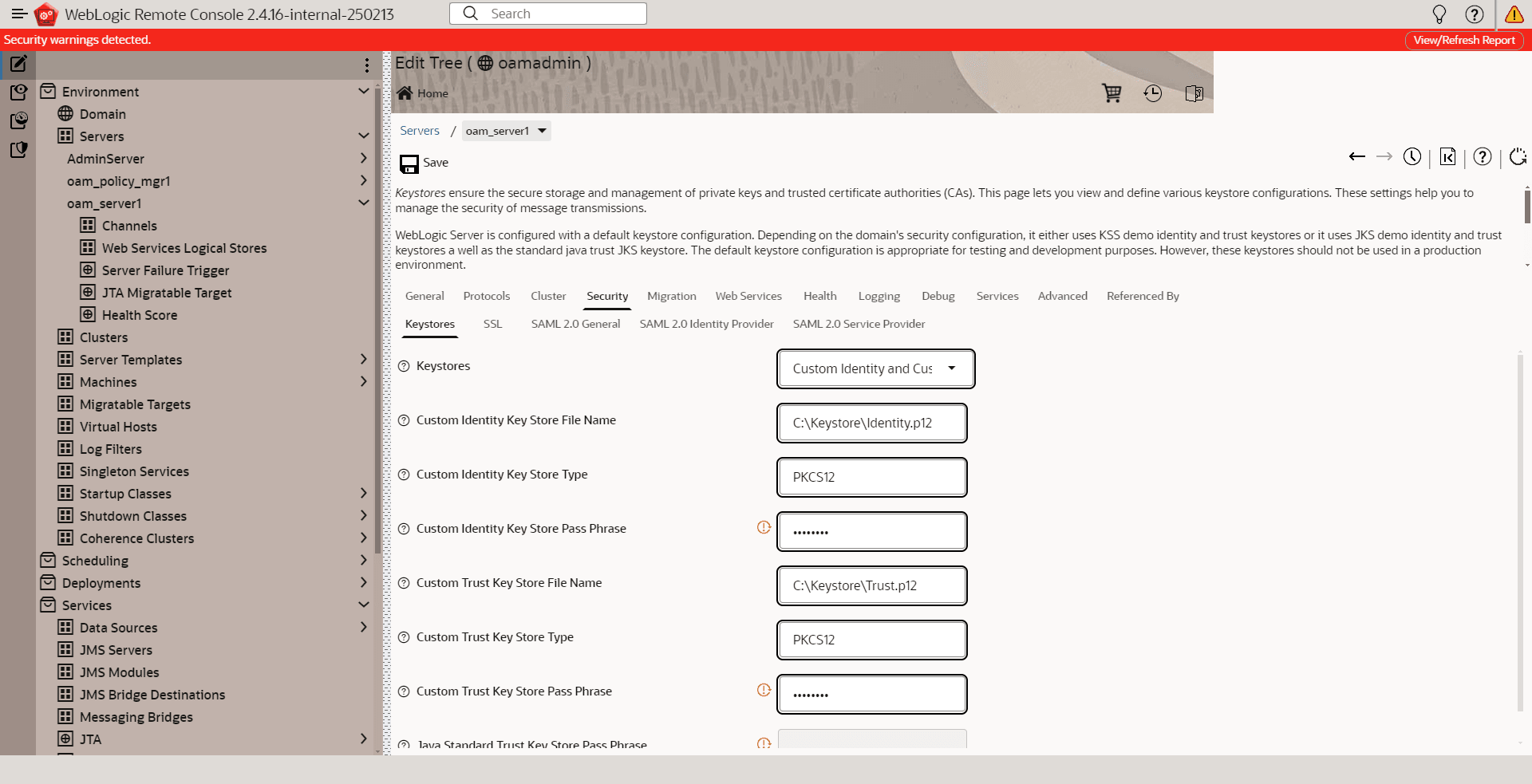1532x784 pixels.
Task: Edit the Custom Trust Key Store Pass Phrase field
Action: pos(872,694)
